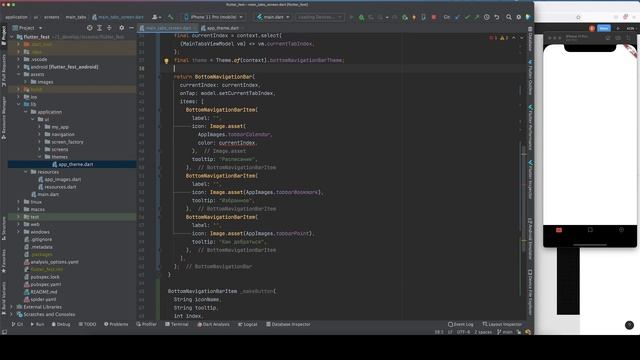Screen dimensions: 640x360
Task: Click the yellow intention light bulb in gutter
Action: pos(166,61)
